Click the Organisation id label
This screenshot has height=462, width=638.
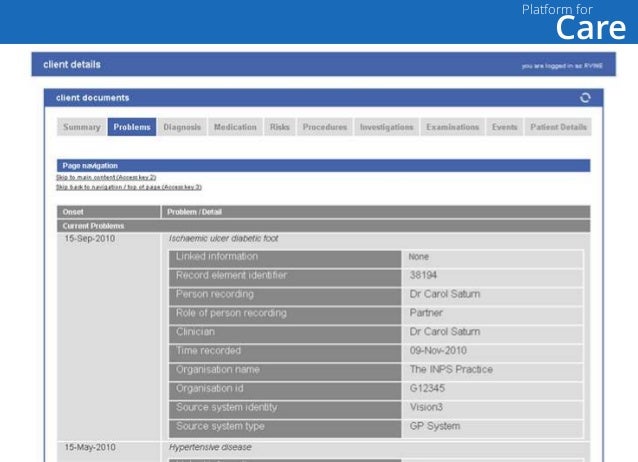(210, 388)
